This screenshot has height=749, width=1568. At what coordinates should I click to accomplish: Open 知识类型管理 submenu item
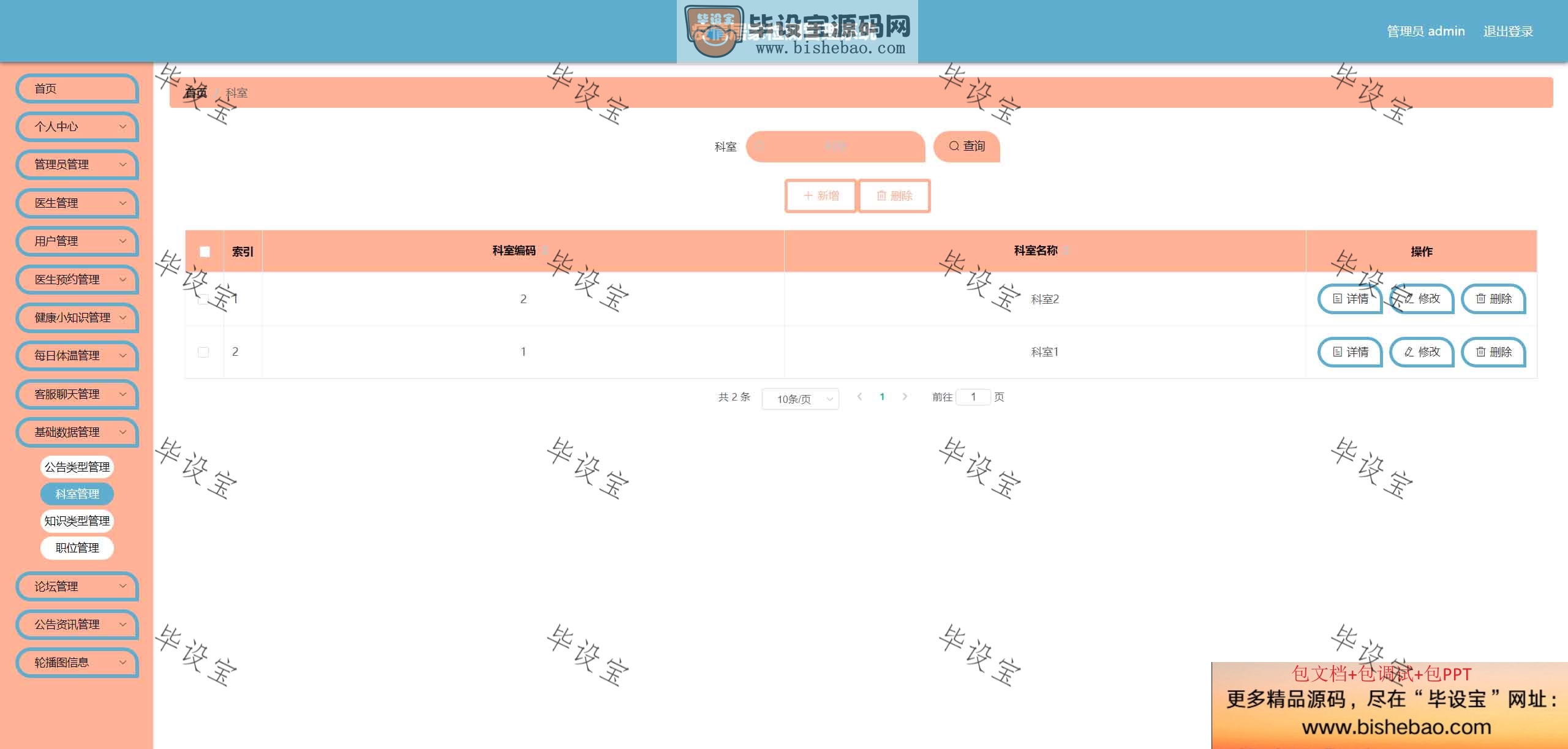pyautogui.click(x=77, y=521)
